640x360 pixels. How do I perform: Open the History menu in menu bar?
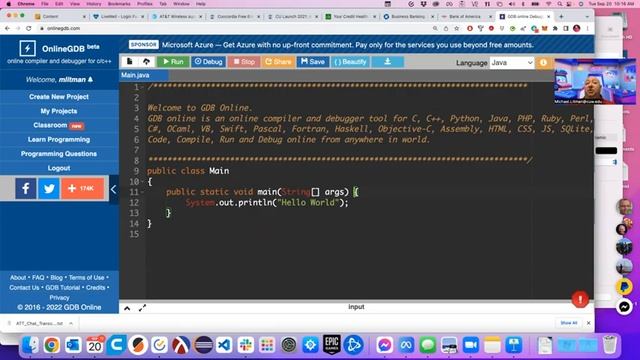point(93,4)
